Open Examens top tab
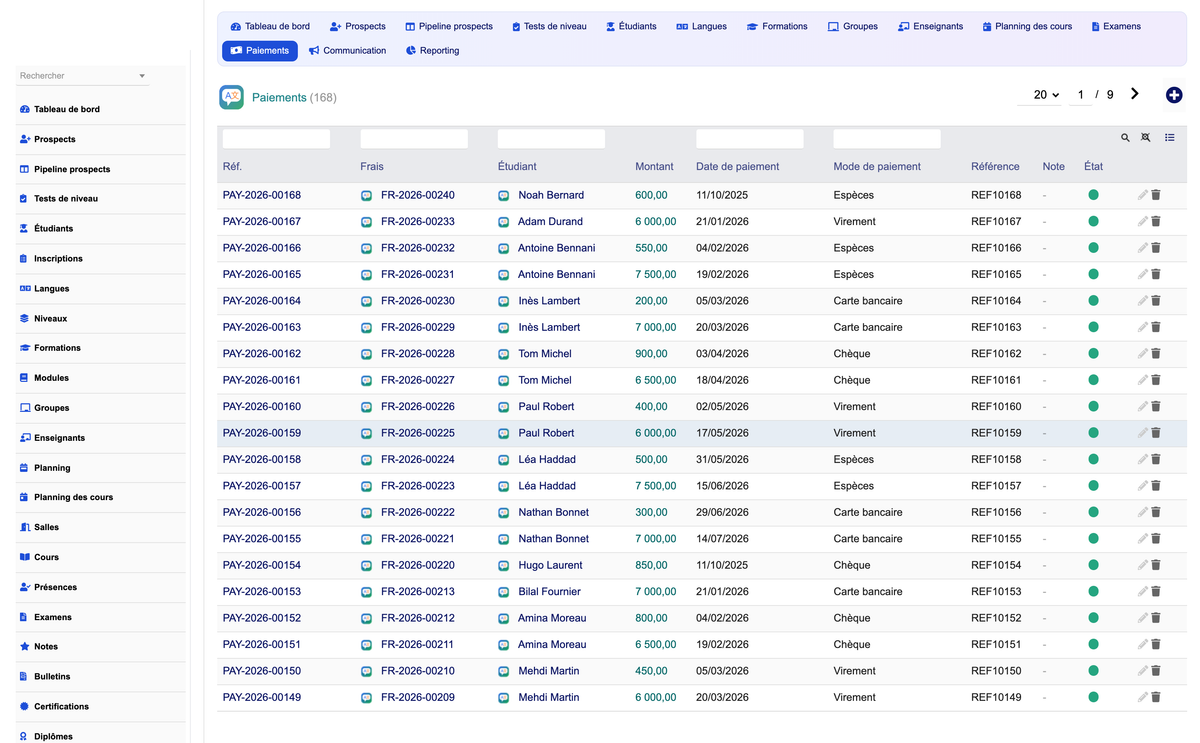The image size is (1200, 743). click(x=1116, y=26)
